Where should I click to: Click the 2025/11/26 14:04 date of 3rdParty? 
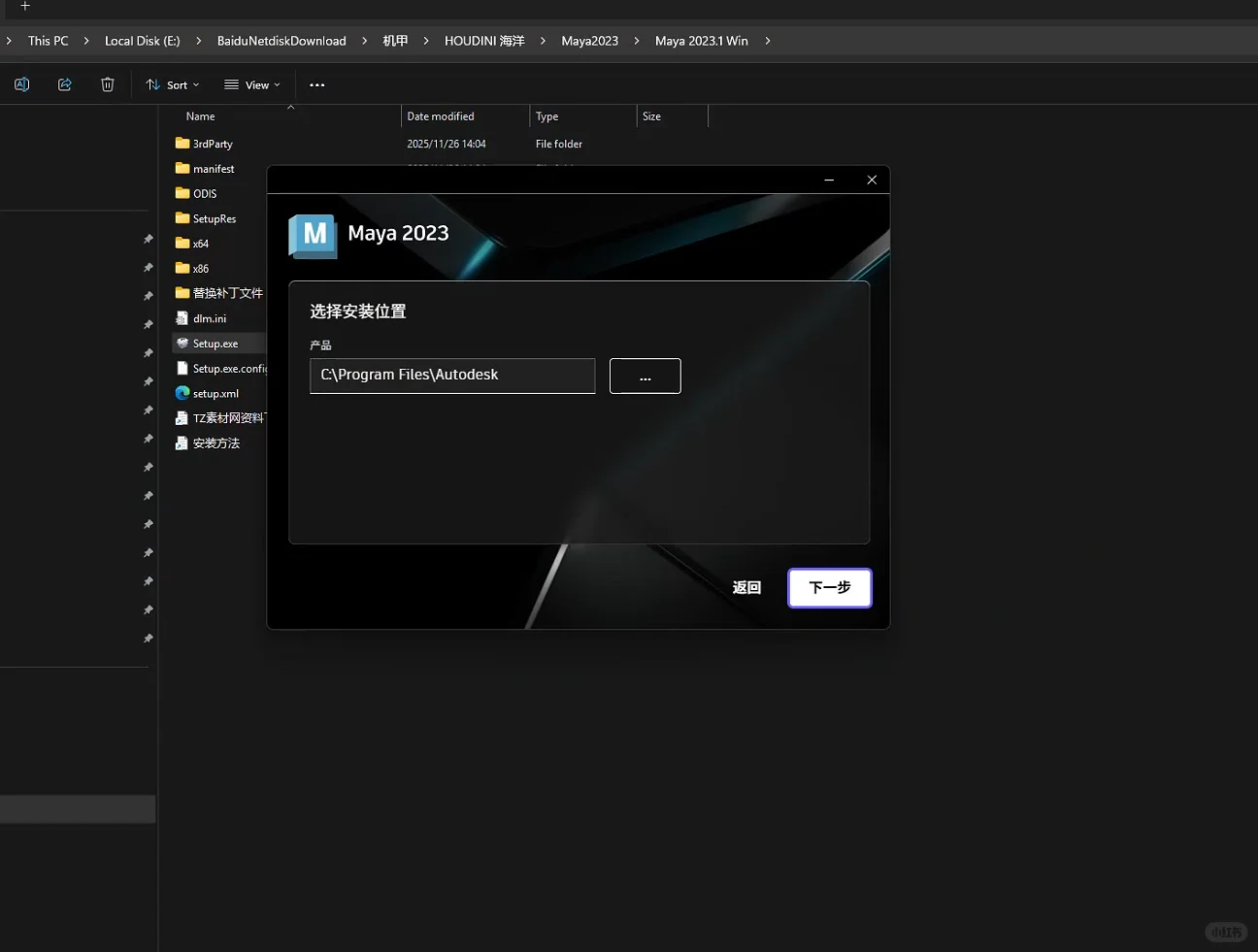(x=447, y=144)
